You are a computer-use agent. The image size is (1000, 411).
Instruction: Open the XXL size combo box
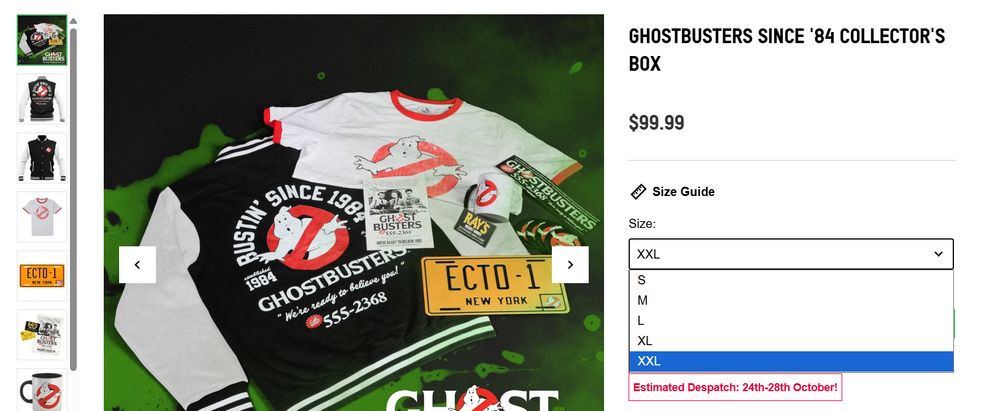(791, 254)
